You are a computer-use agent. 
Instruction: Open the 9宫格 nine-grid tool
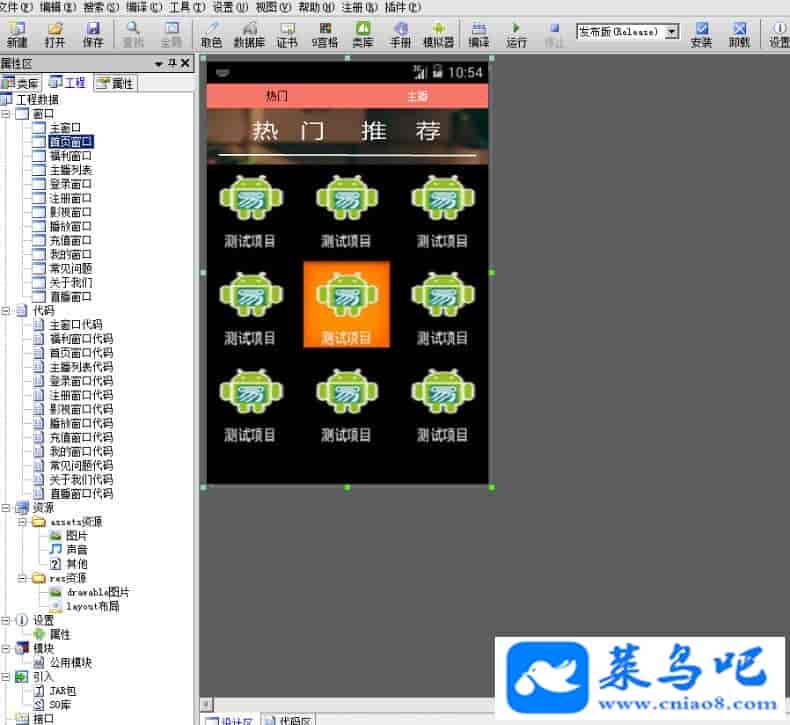coord(325,34)
